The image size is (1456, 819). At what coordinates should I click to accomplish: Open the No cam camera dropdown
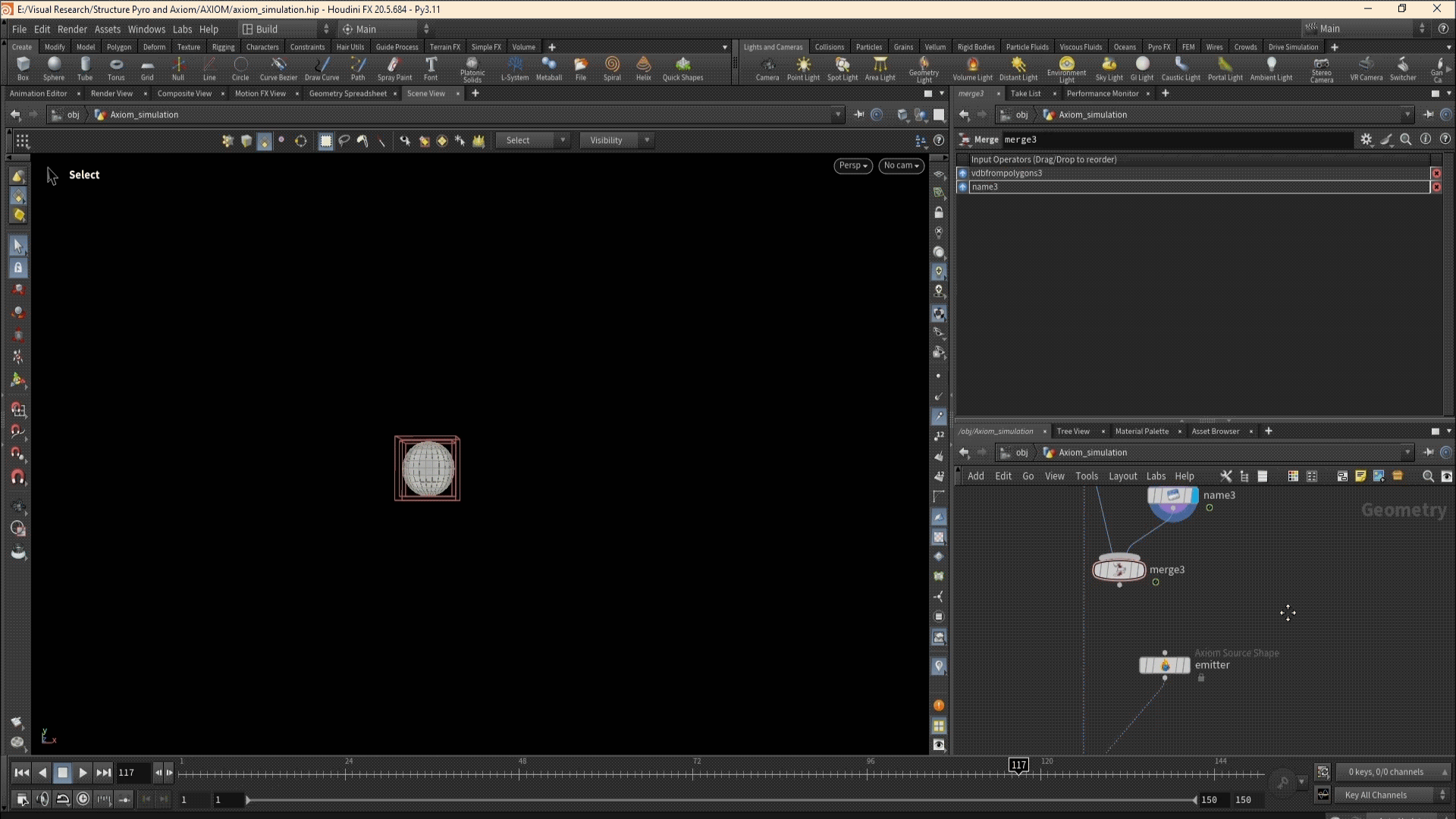[x=901, y=165]
